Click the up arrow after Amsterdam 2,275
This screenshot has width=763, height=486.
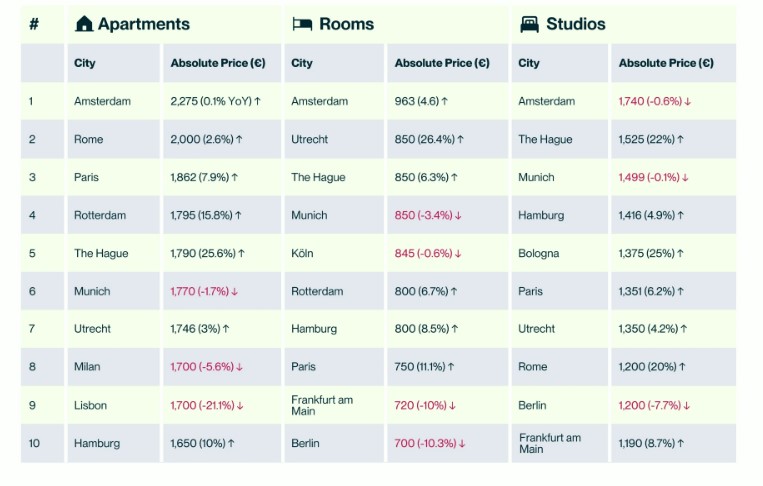[257, 101]
